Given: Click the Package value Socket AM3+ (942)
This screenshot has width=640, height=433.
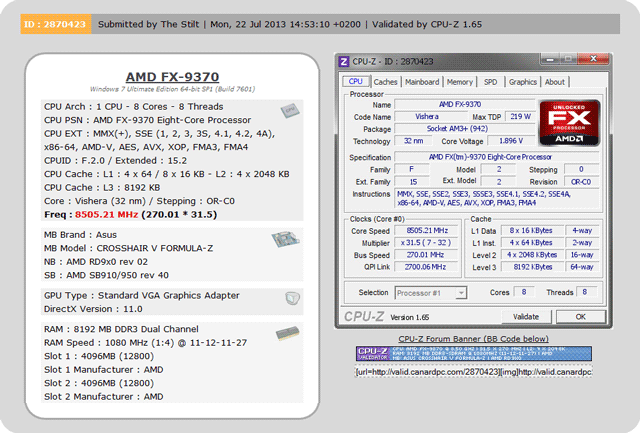Looking at the screenshot, I should point(465,129).
